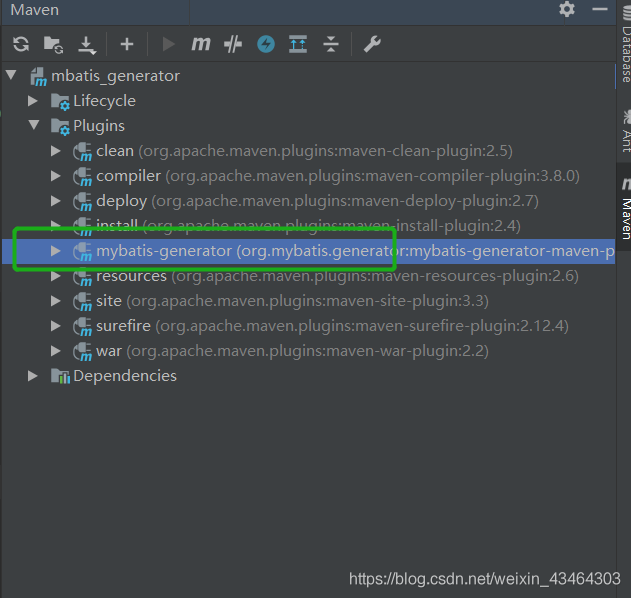Expand the resources plugin goals
Screen dimensions: 631x598
tap(56, 276)
